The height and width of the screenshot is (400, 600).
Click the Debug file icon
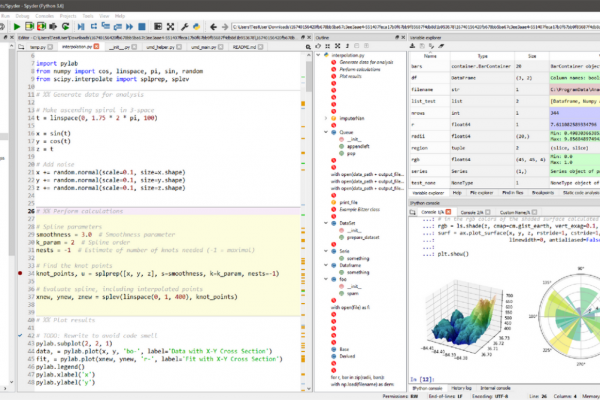(81, 26)
